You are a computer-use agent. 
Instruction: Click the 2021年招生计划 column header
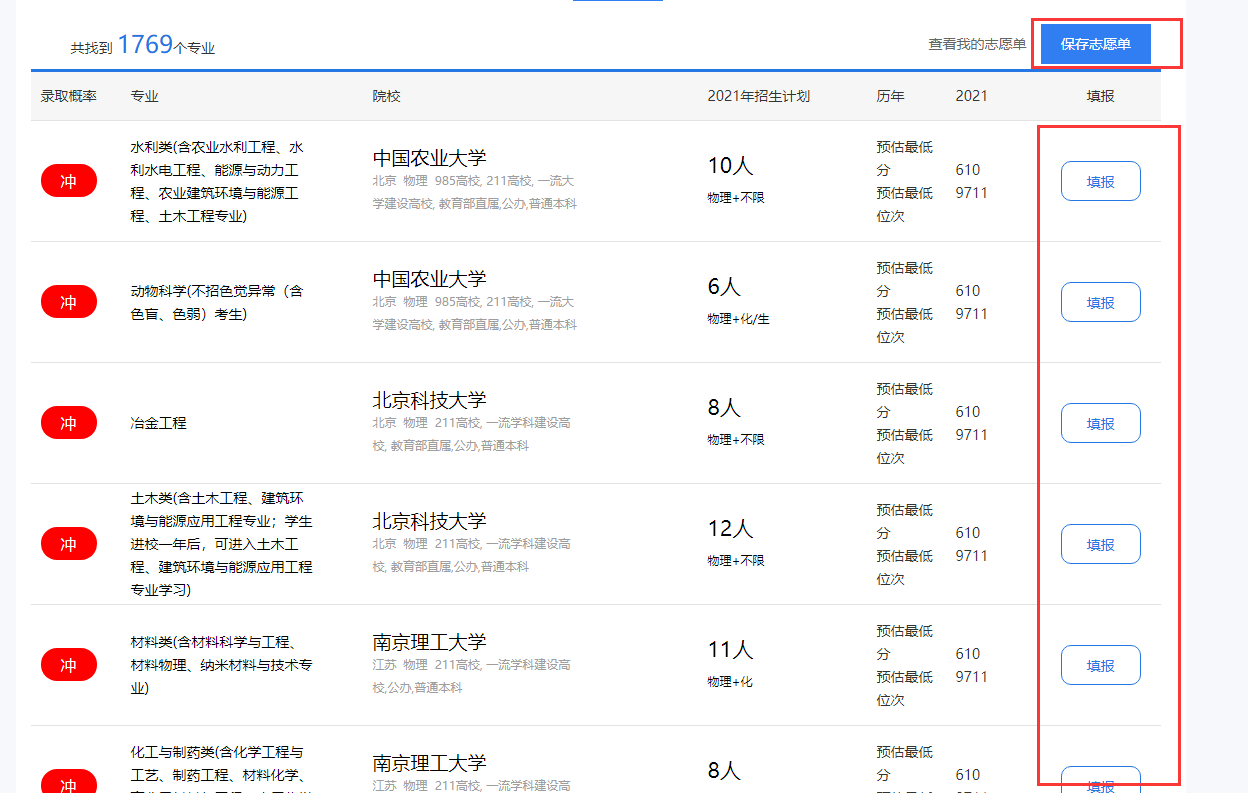[x=759, y=96]
